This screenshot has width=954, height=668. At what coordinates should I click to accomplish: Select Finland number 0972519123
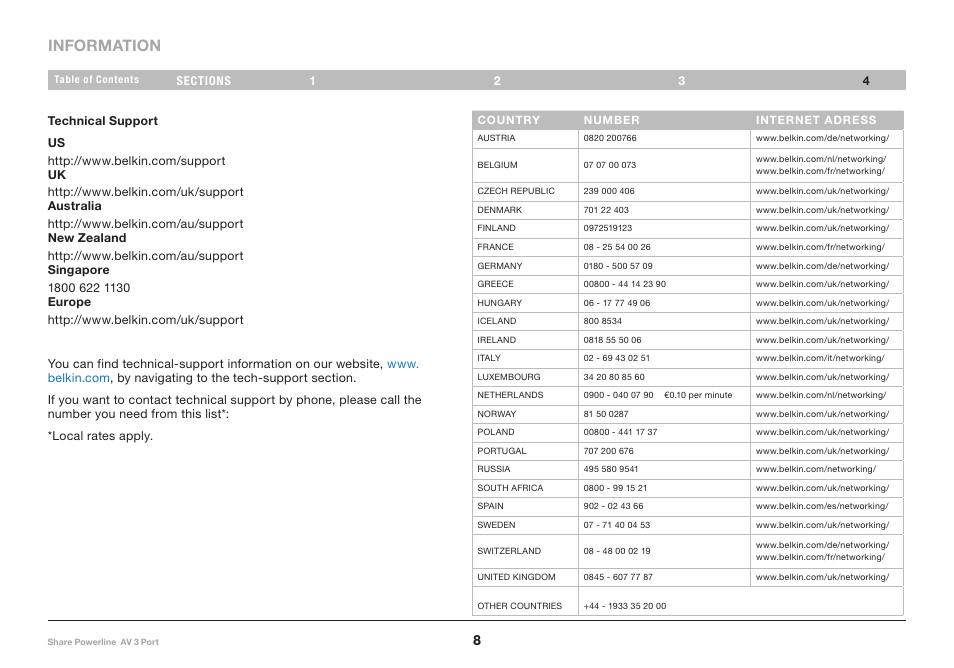(x=607, y=228)
